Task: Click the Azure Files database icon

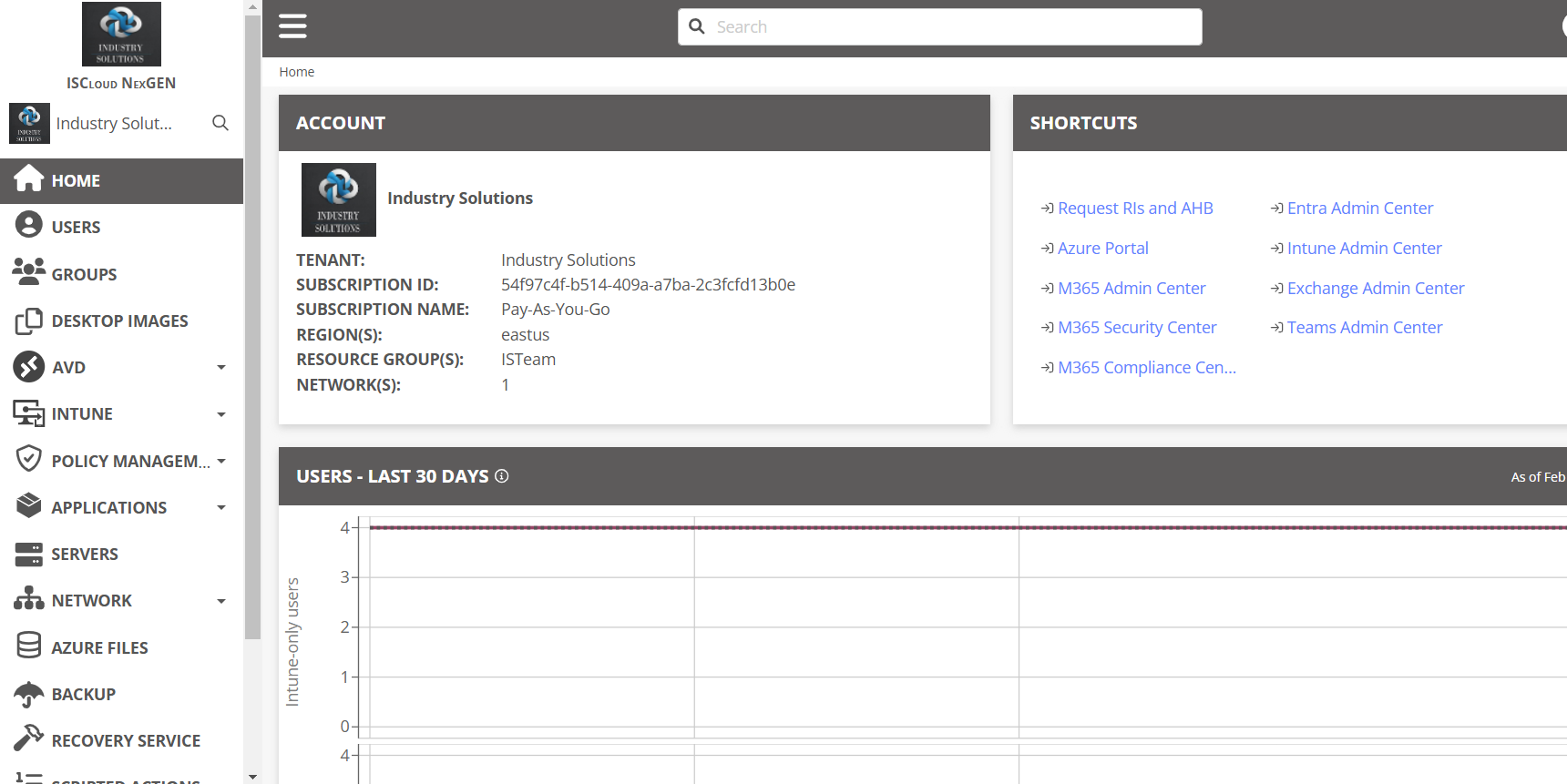Action: (28, 647)
